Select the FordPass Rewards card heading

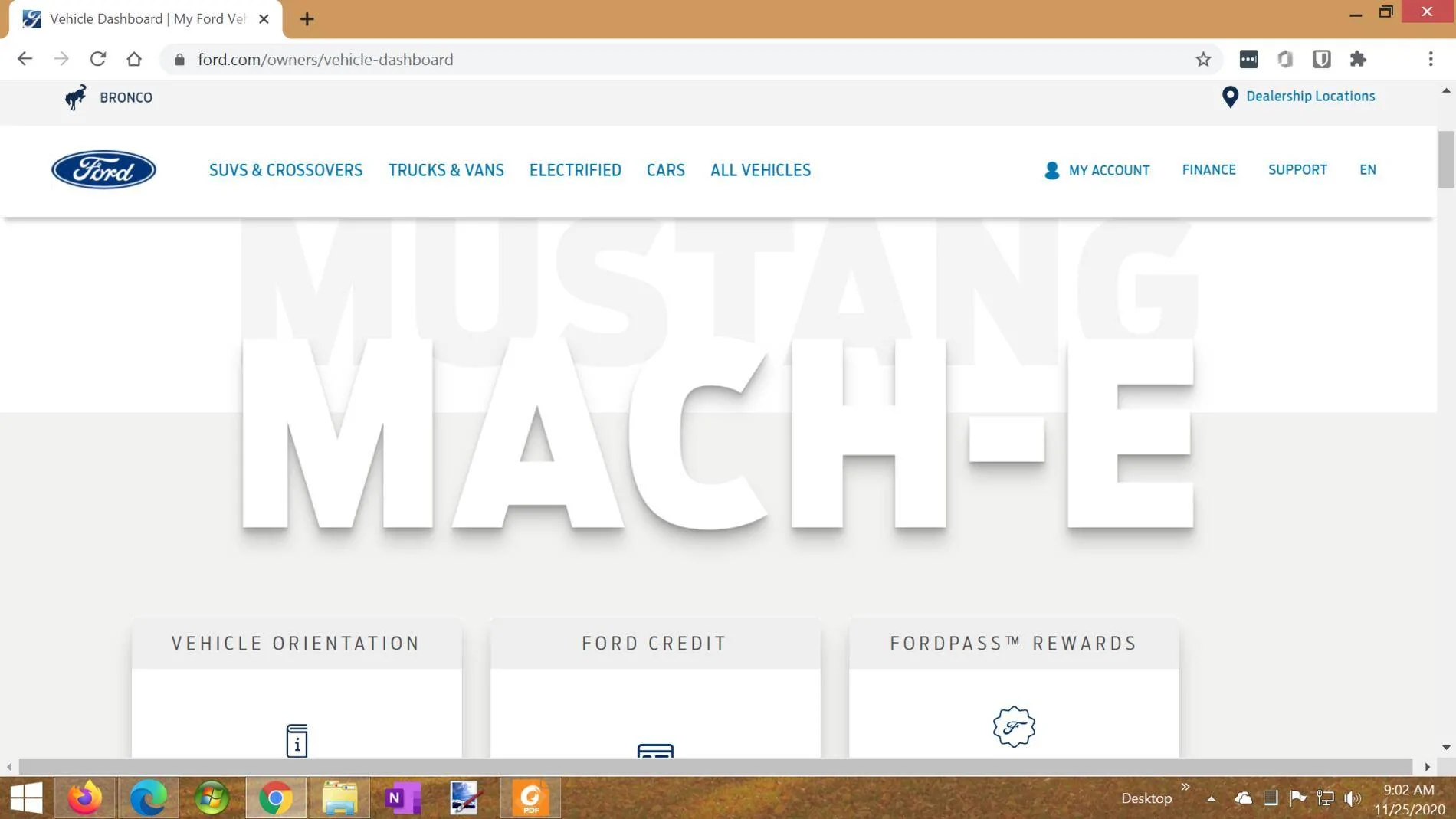[x=1014, y=644]
